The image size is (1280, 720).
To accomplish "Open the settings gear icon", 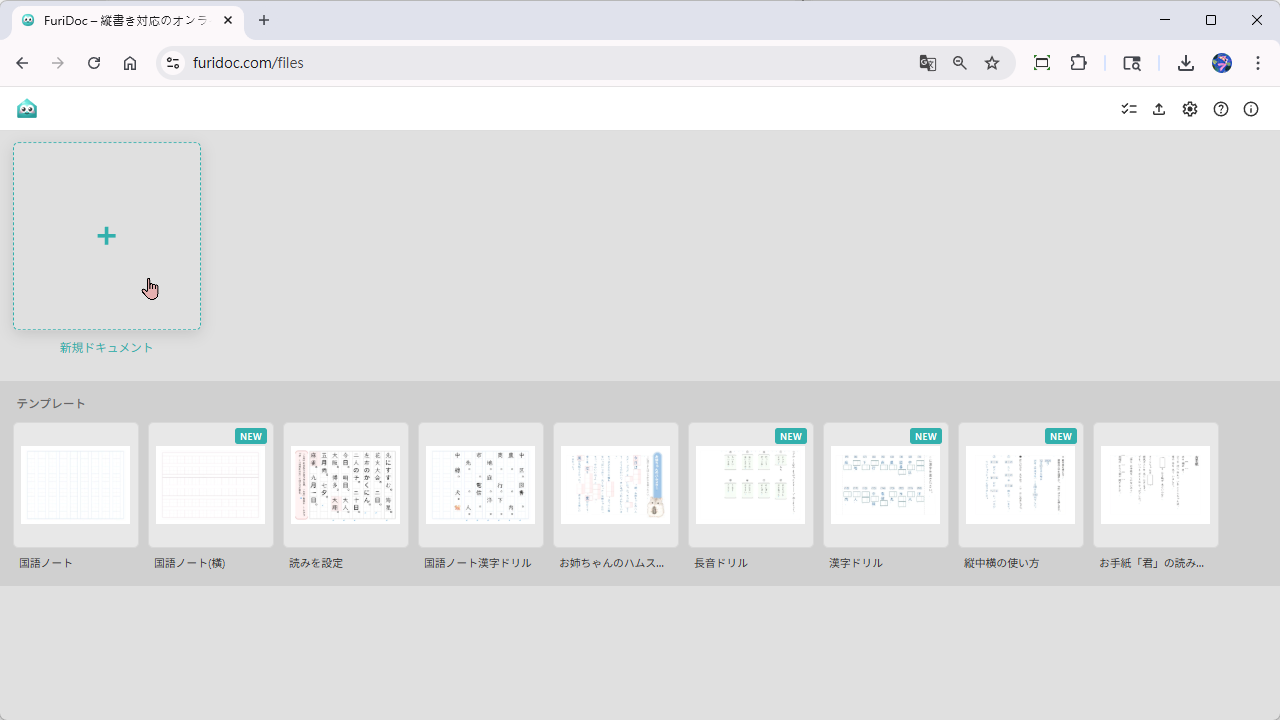I will (x=1190, y=109).
